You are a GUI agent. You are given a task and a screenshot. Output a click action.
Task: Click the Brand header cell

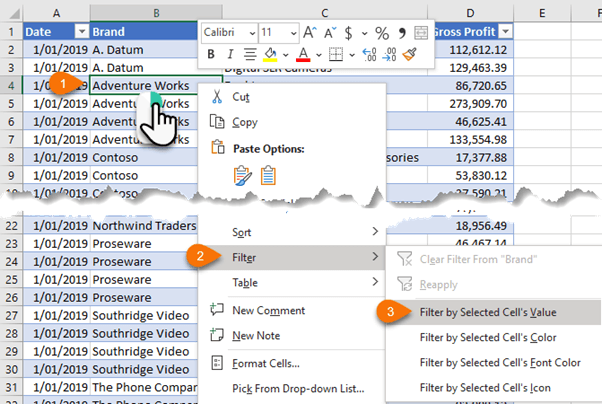[144, 31]
